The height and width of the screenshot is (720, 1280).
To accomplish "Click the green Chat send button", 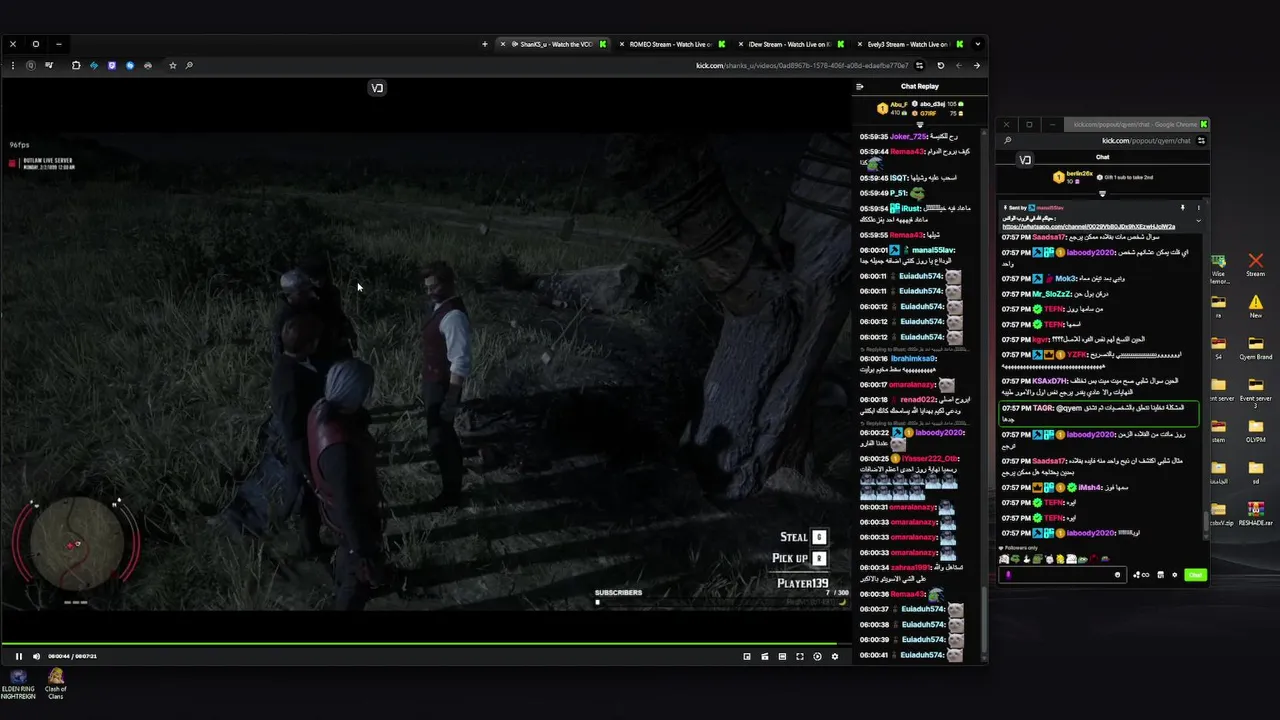I will pyautogui.click(x=1195, y=575).
